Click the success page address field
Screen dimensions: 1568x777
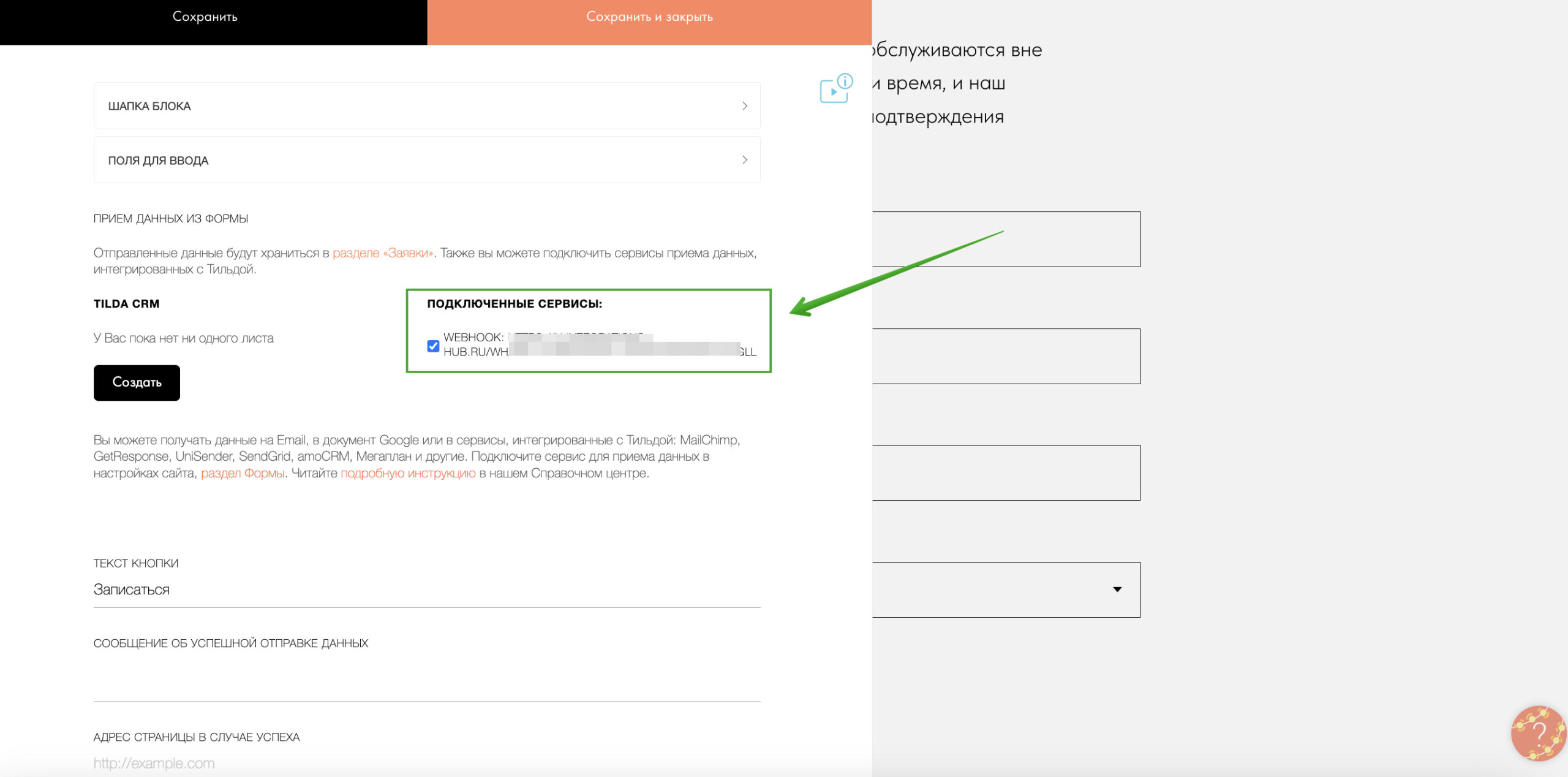coord(427,763)
